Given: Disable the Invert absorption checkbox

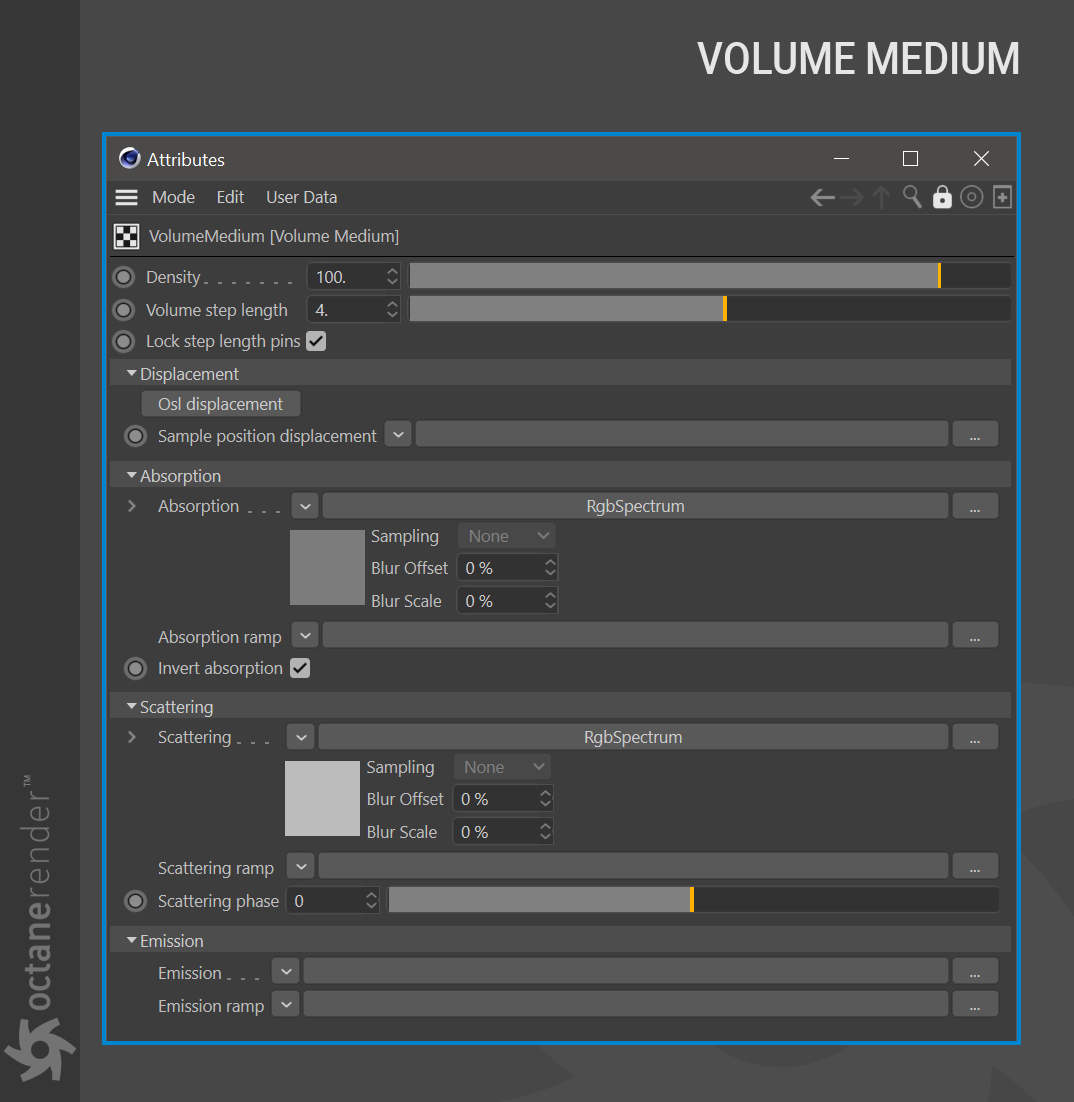Looking at the screenshot, I should click(300, 668).
